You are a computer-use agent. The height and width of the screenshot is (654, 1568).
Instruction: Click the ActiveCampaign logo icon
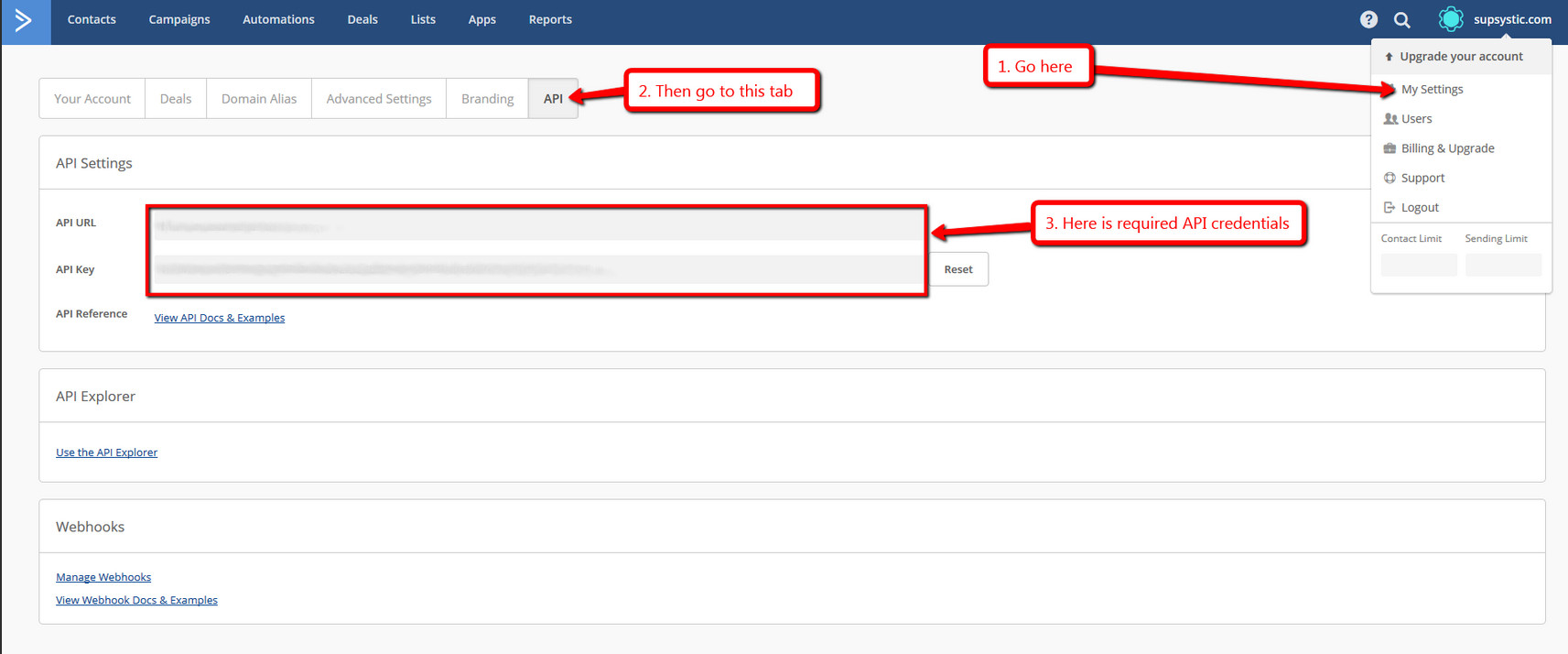25,20
